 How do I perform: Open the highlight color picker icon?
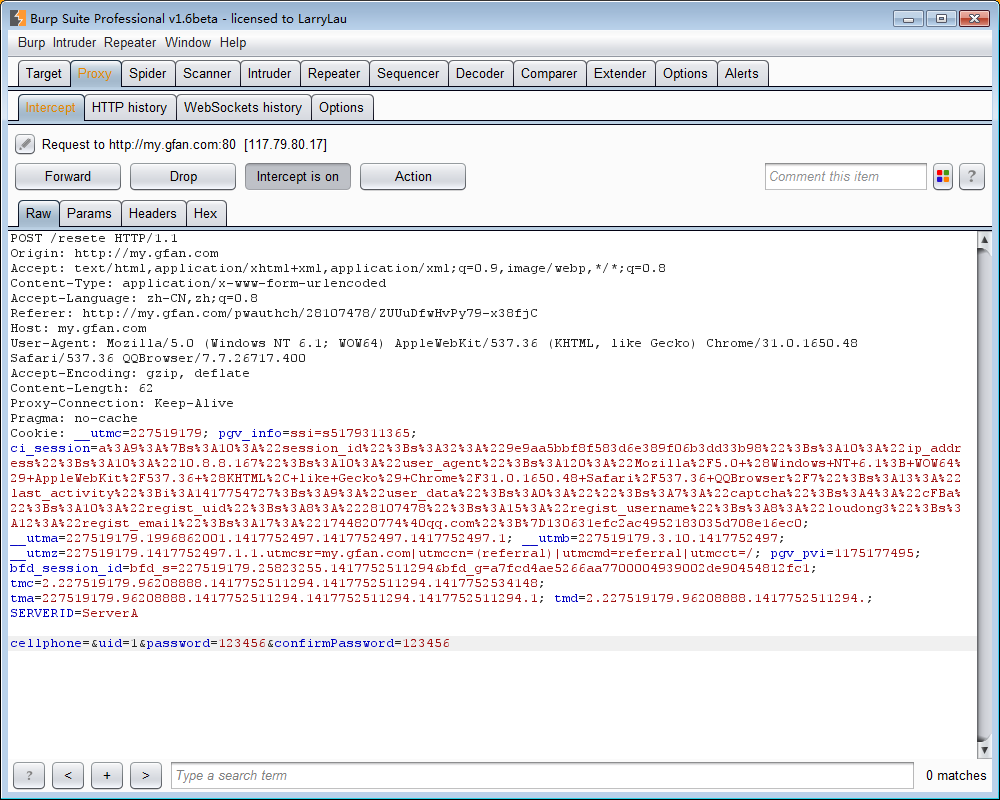[x=943, y=176]
